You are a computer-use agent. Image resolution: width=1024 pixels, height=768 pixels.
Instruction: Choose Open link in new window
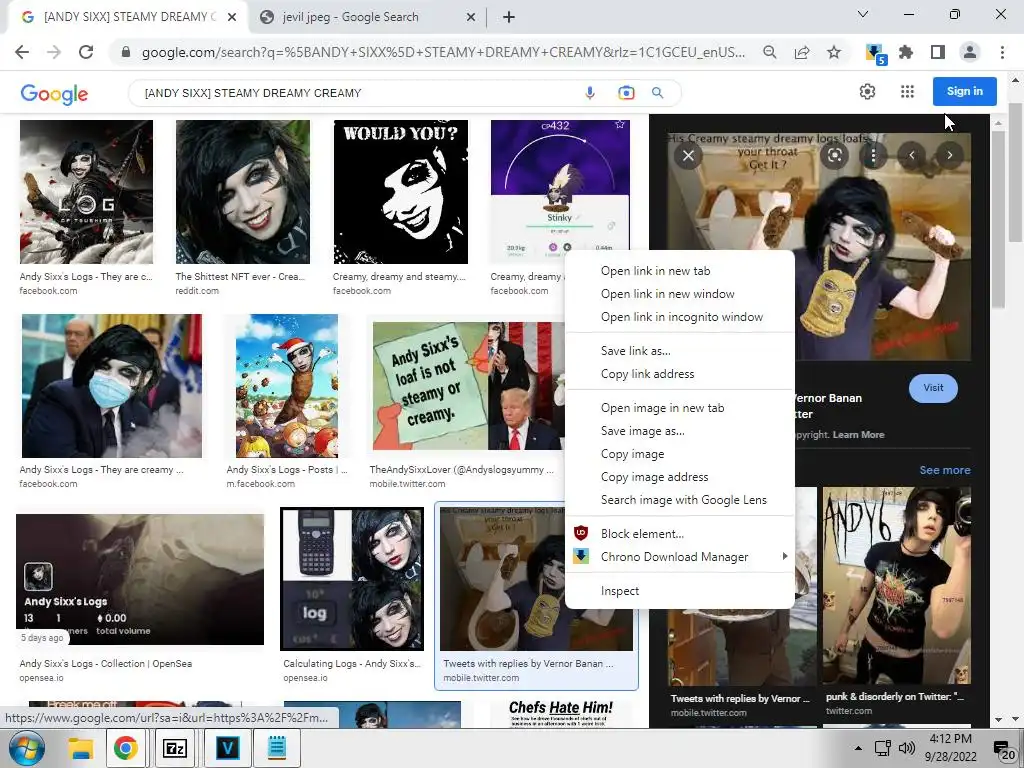click(x=680, y=294)
